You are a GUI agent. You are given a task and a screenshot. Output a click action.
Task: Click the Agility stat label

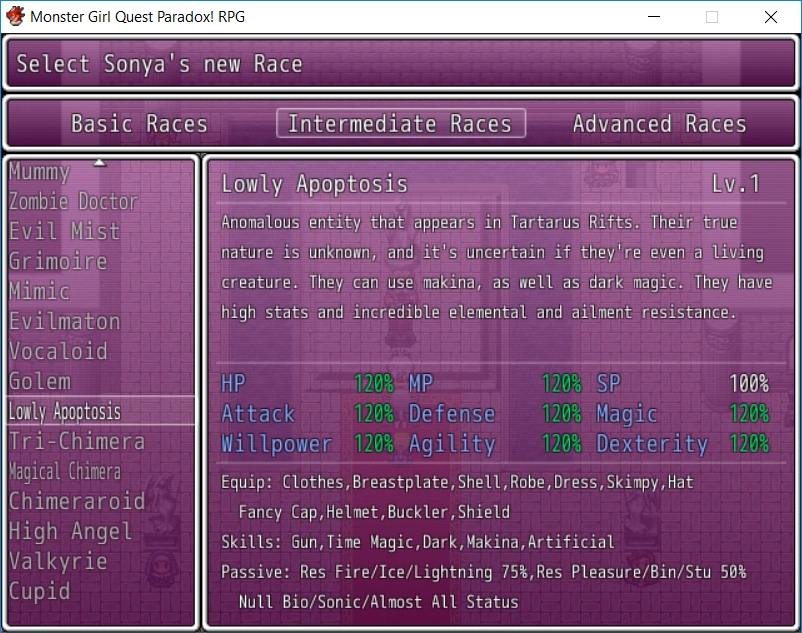452,444
